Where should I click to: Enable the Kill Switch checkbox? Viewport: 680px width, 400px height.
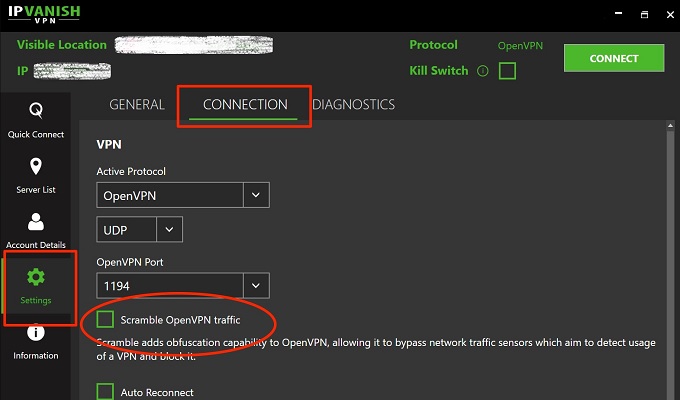tap(507, 71)
